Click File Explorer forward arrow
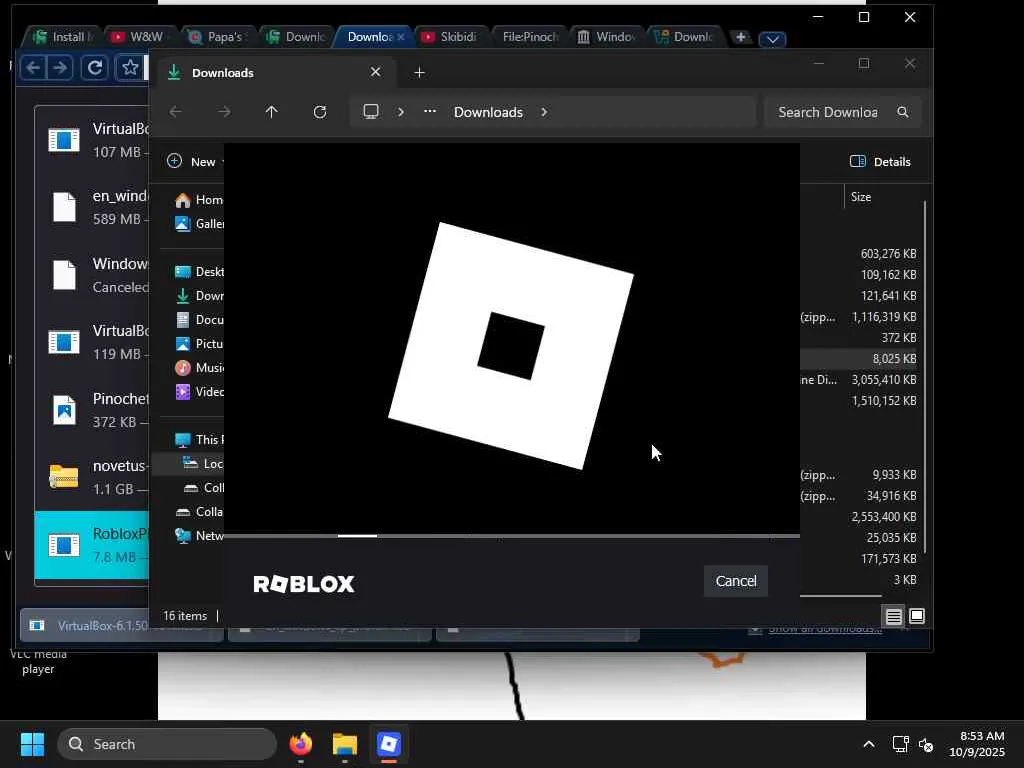 coord(224,112)
